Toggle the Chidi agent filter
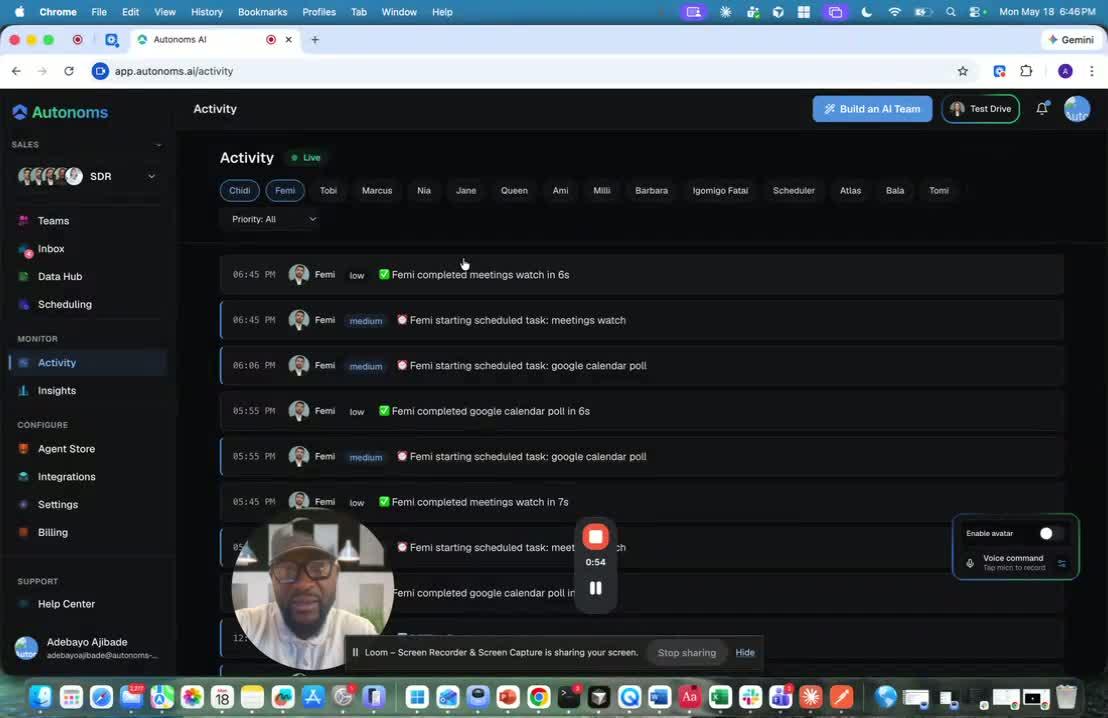Screen dimensions: 1108x718 coord(240,190)
